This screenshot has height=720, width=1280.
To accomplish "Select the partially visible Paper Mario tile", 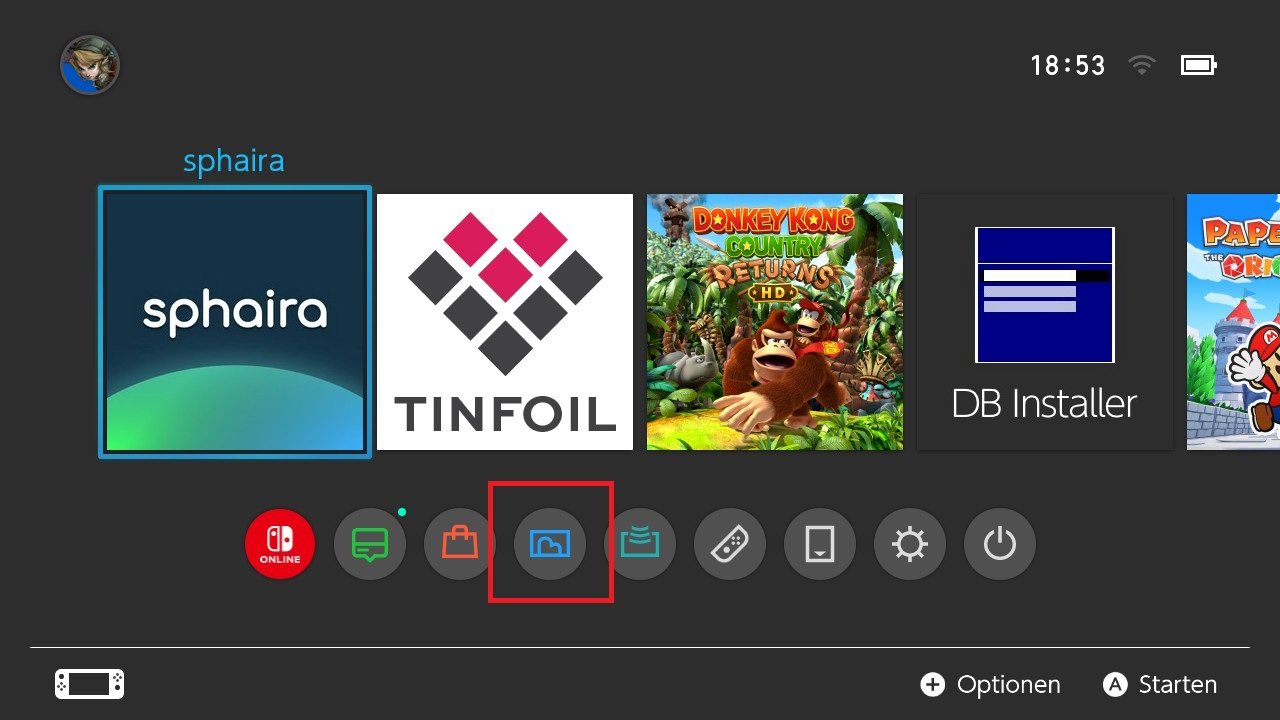I will coord(1233,322).
